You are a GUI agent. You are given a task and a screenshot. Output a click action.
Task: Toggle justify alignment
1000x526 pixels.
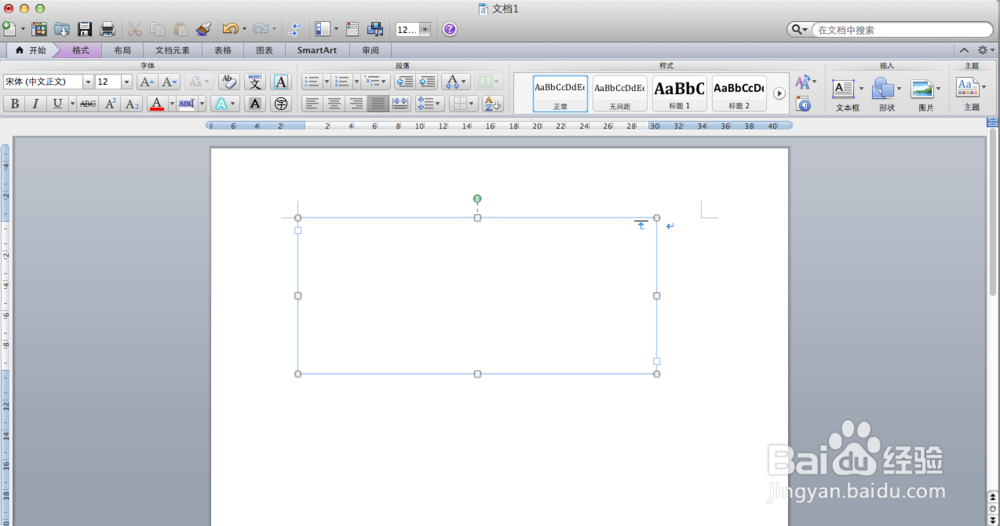378,103
